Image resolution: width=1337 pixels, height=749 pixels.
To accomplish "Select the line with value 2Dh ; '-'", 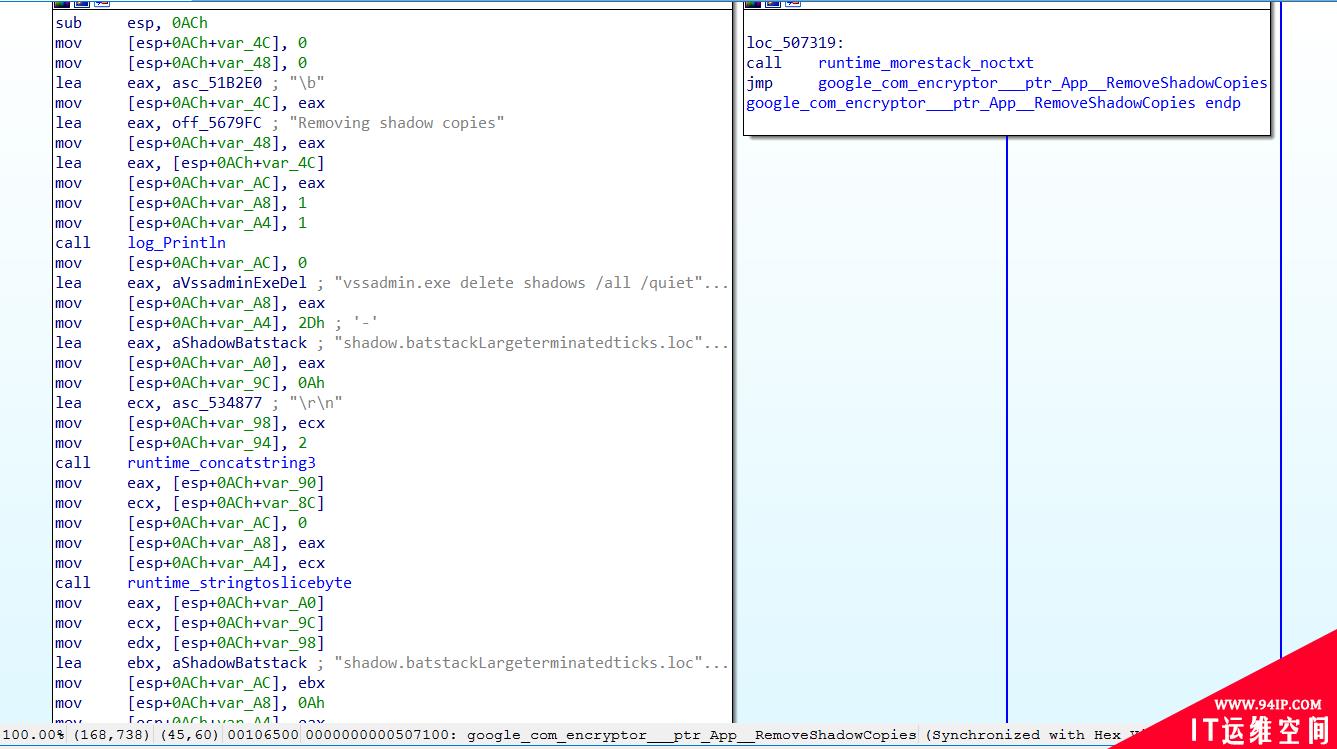I will [218, 323].
